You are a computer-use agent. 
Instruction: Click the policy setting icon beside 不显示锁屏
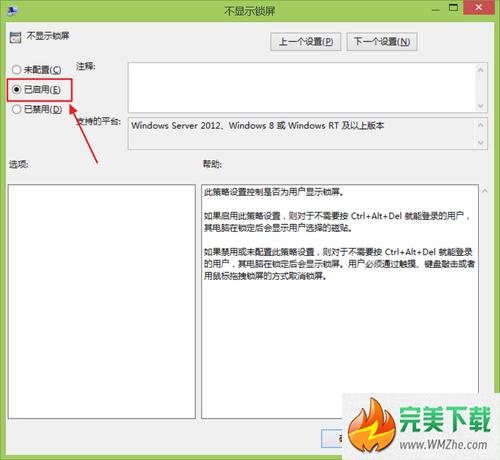coord(15,37)
